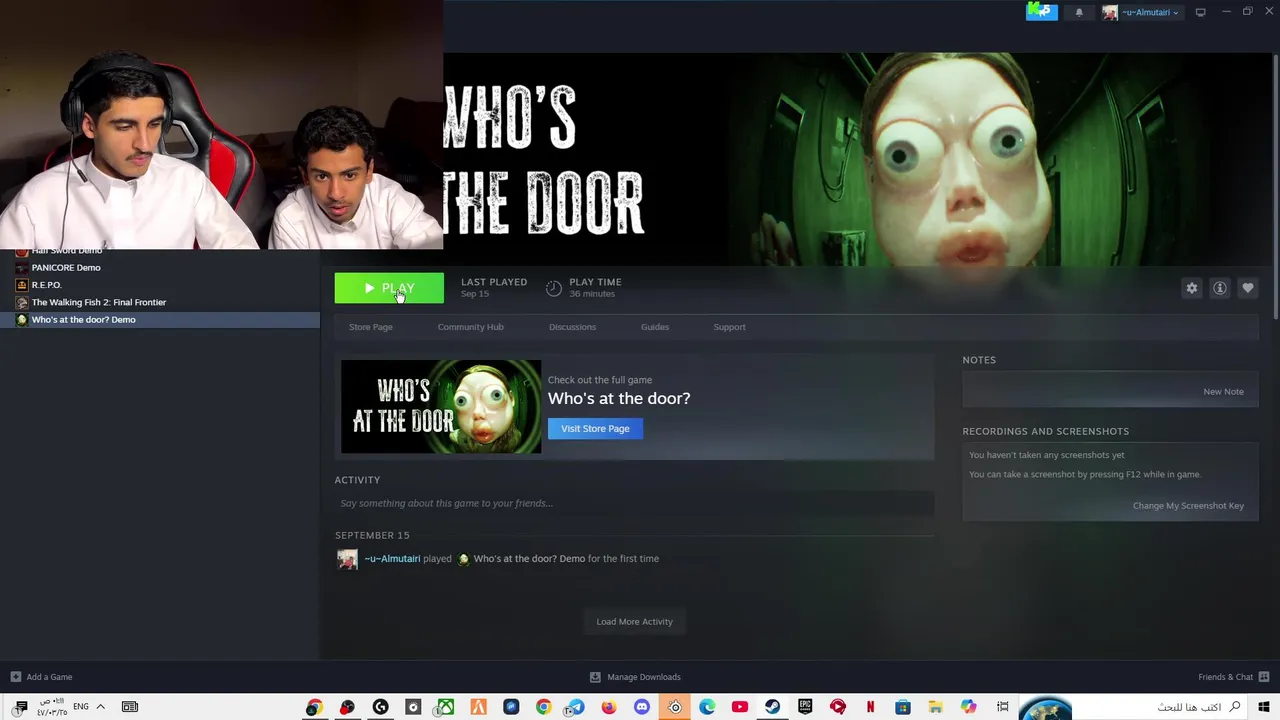Viewport: 1280px width, 720px height.
Task: Select PANICORE Demo in library list
Action: point(66,268)
